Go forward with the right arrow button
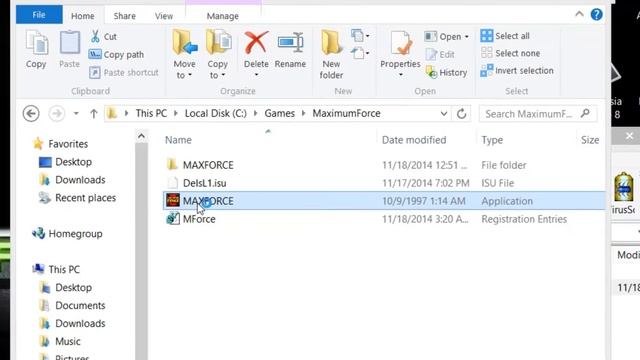The height and width of the screenshot is (360, 640). (x=56, y=113)
